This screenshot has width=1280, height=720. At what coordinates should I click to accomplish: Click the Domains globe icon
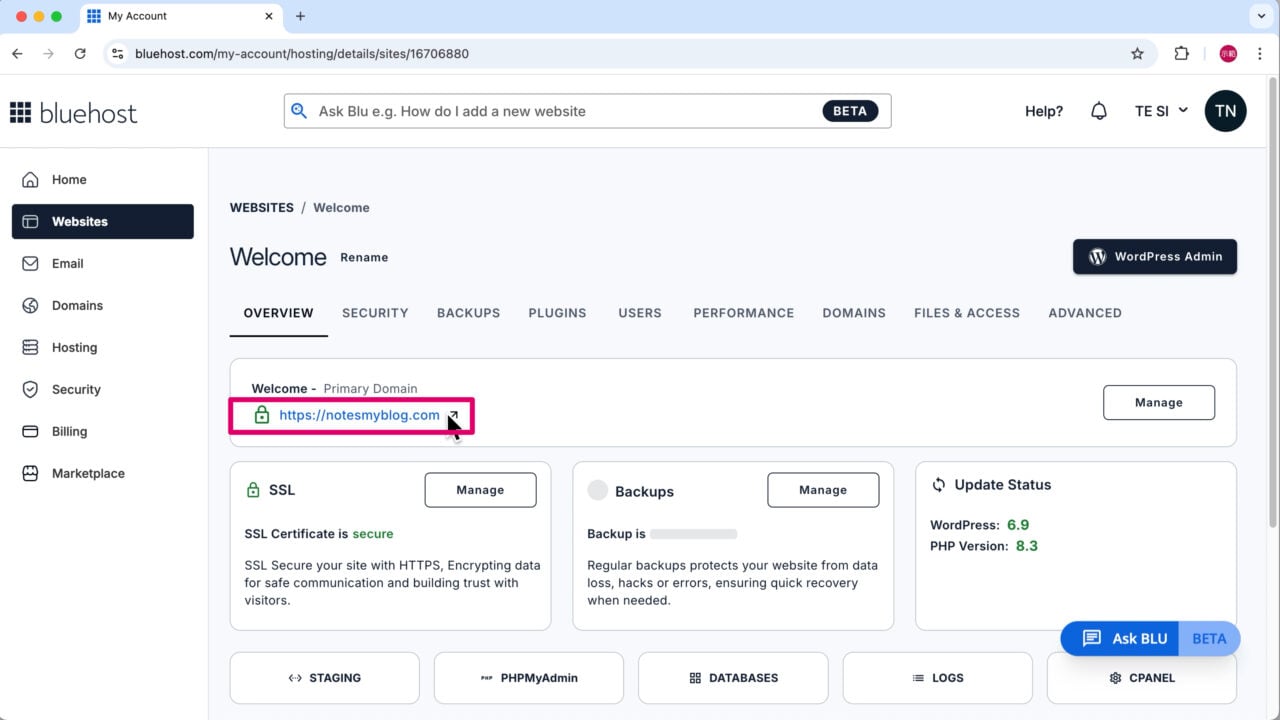point(31,305)
